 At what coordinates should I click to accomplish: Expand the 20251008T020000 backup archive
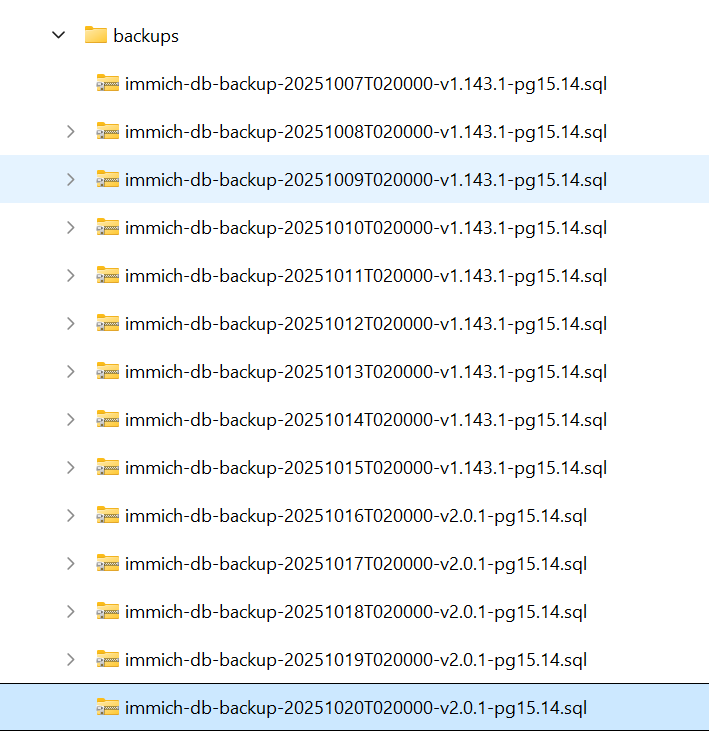coord(71,131)
